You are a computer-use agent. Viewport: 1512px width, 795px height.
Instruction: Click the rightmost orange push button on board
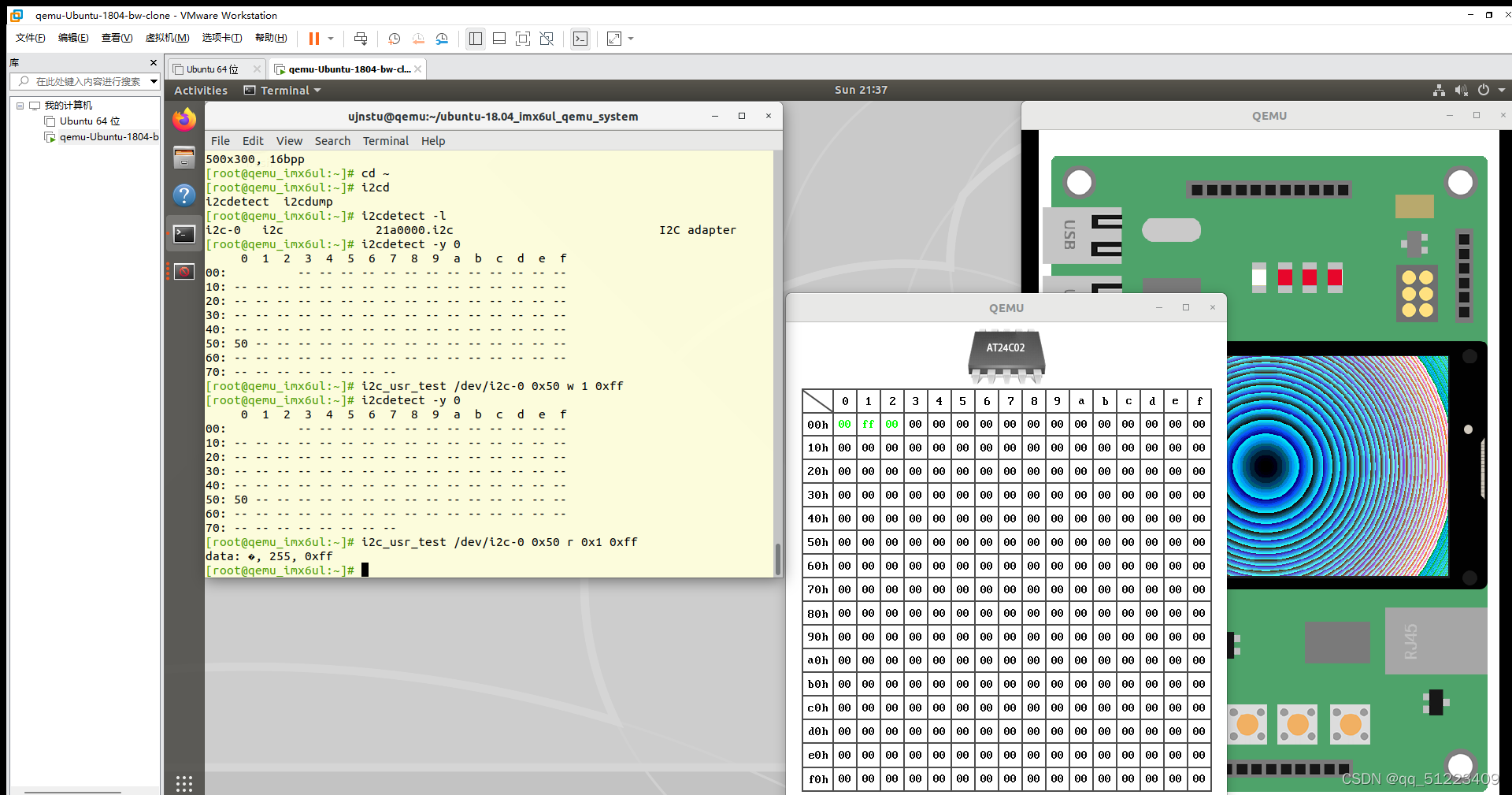1351,724
